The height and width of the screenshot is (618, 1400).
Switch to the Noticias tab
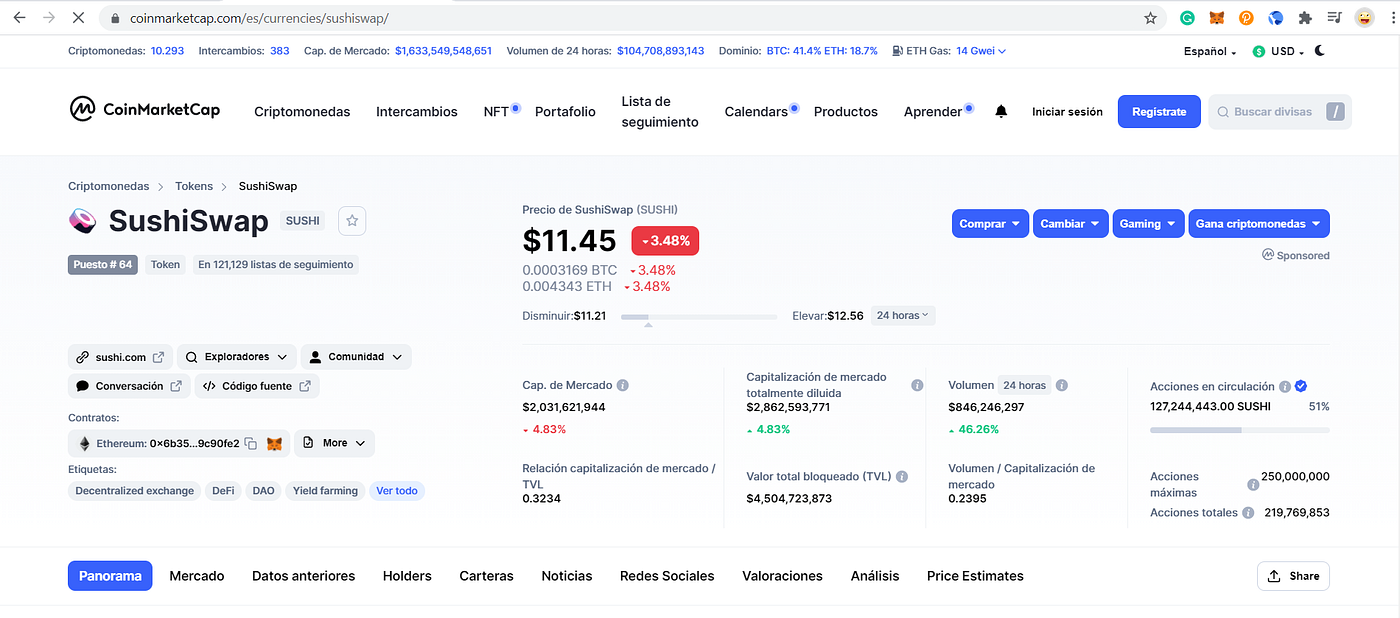pos(567,576)
